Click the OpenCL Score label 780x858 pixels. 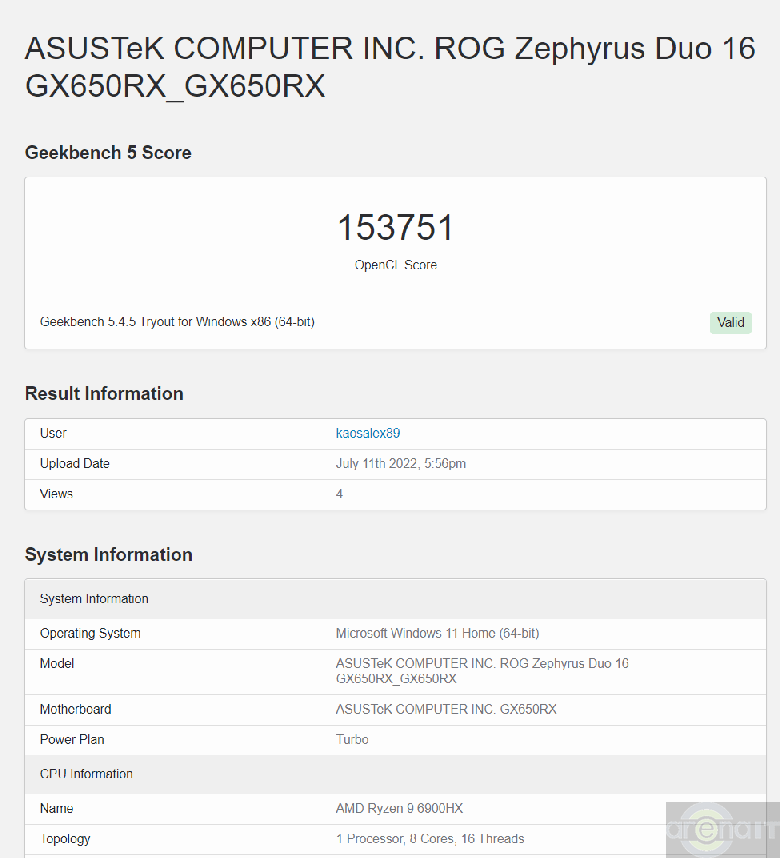click(395, 265)
